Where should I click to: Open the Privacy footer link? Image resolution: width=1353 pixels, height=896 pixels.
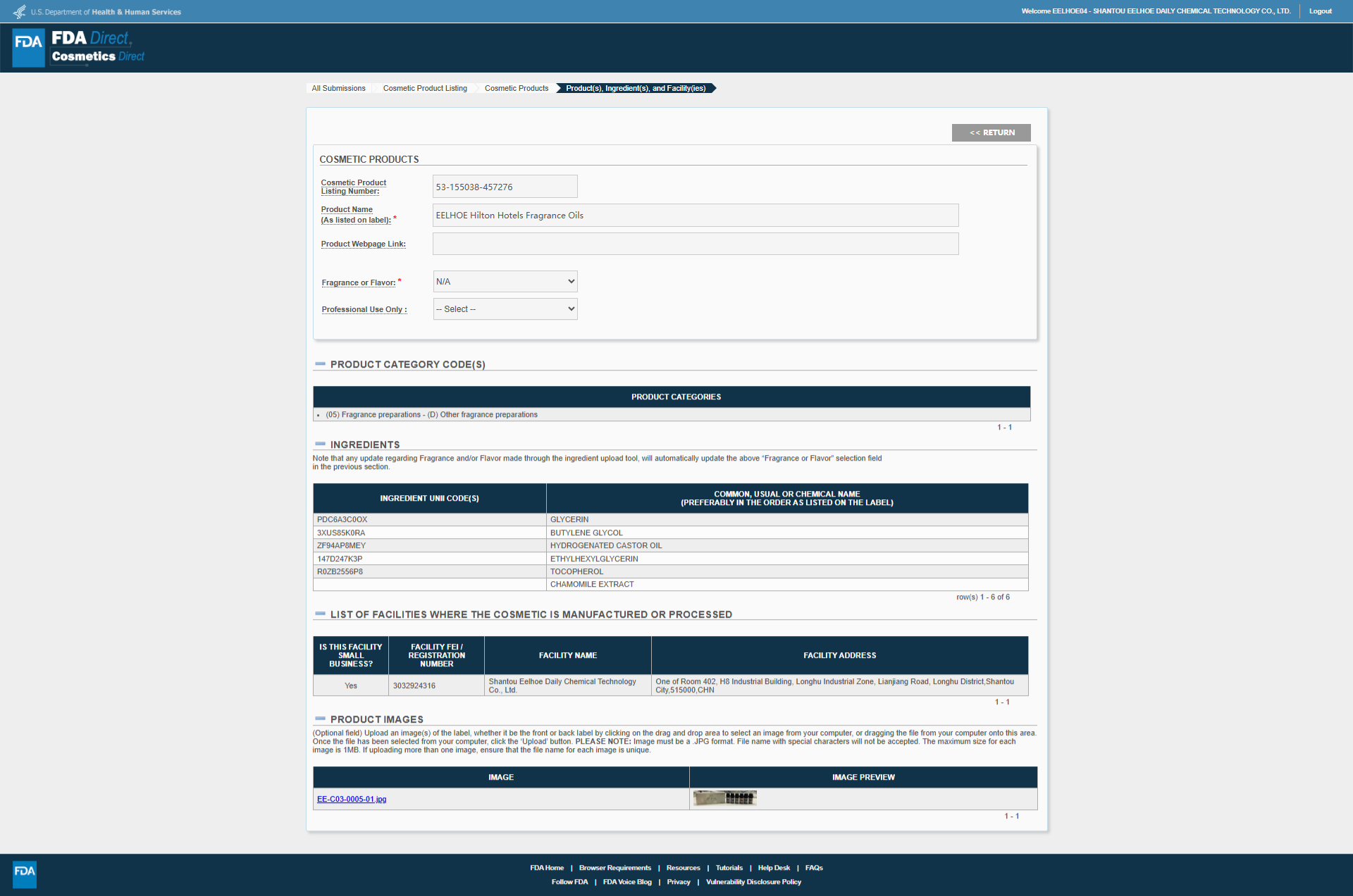[x=679, y=882]
